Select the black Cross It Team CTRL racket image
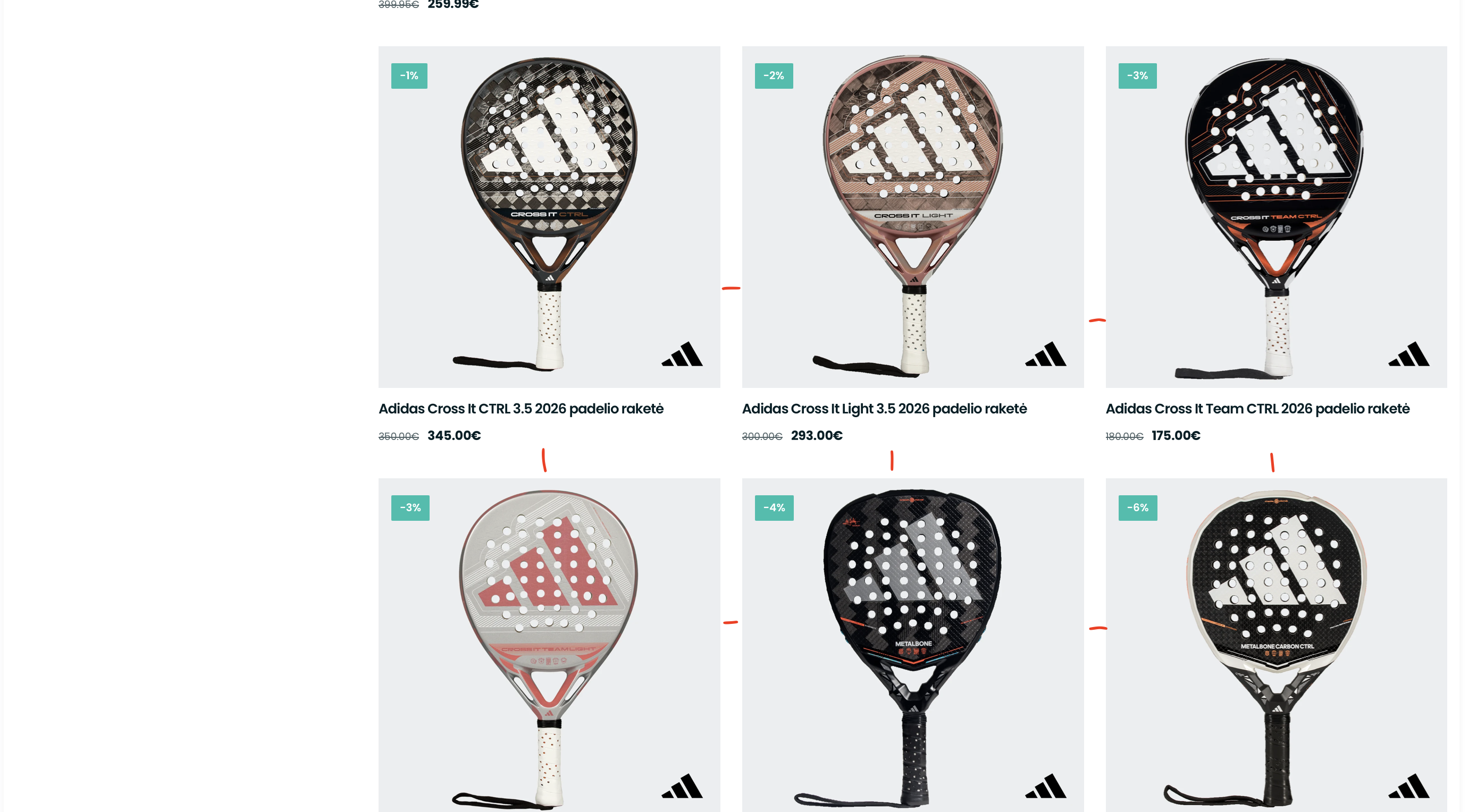 pyautogui.click(x=1275, y=217)
